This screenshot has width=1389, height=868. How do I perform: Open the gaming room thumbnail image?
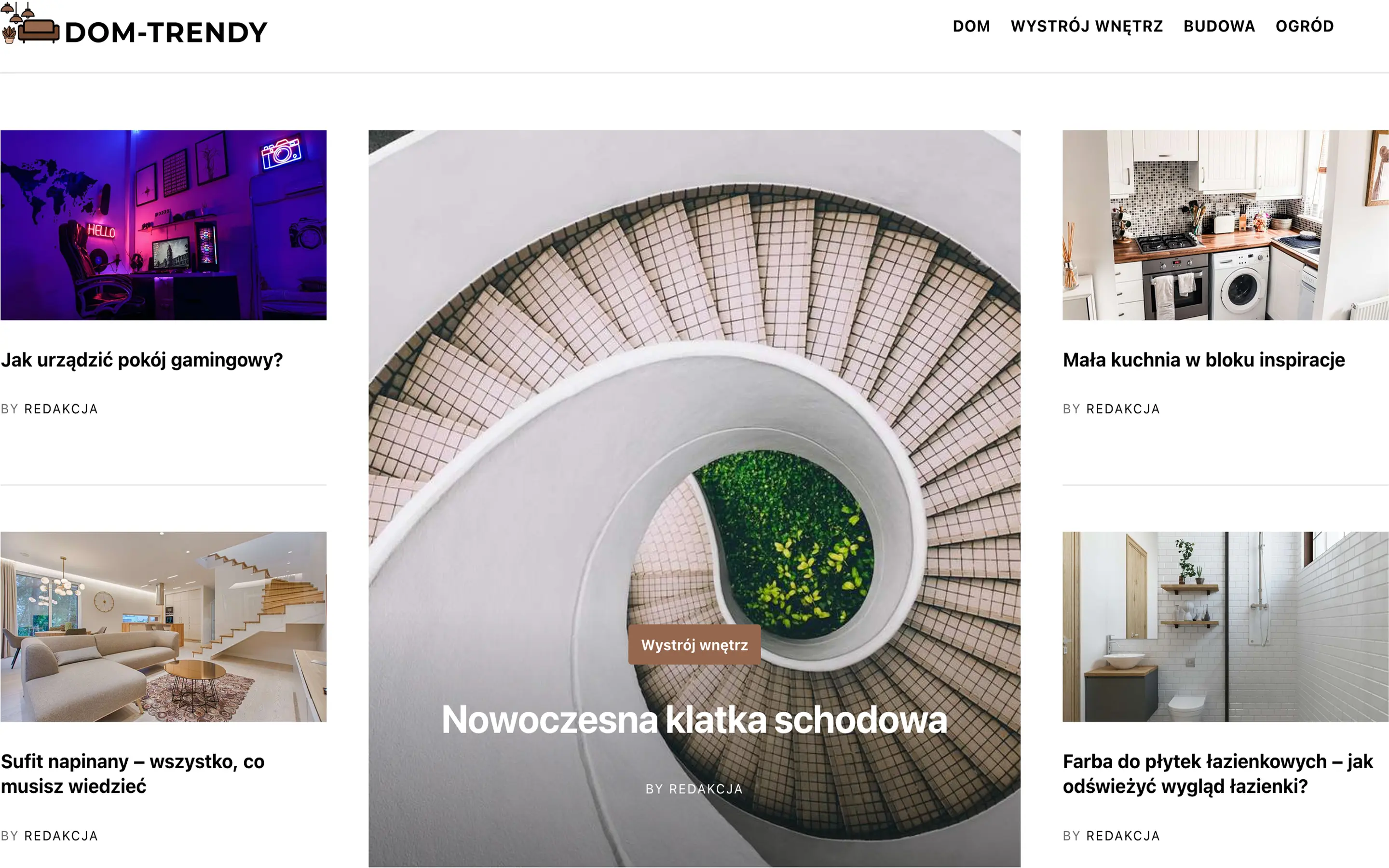click(x=163, y=225)
